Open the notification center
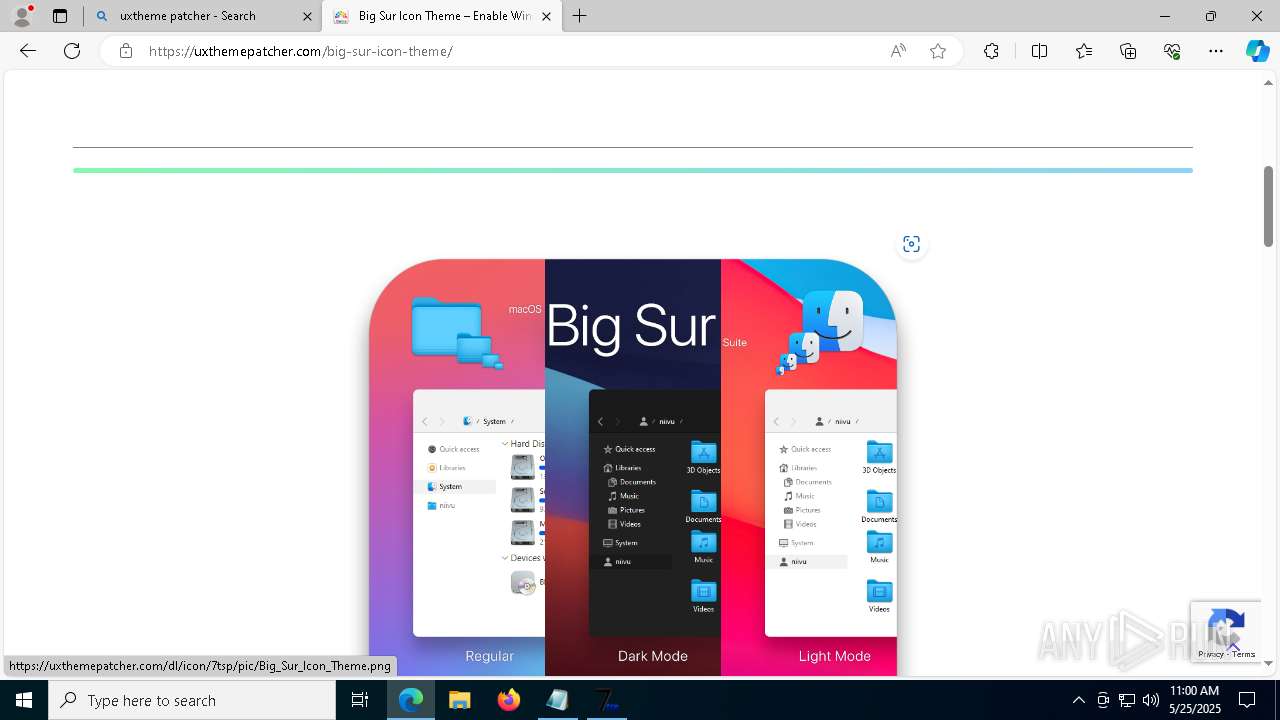 coord(1247,700)
